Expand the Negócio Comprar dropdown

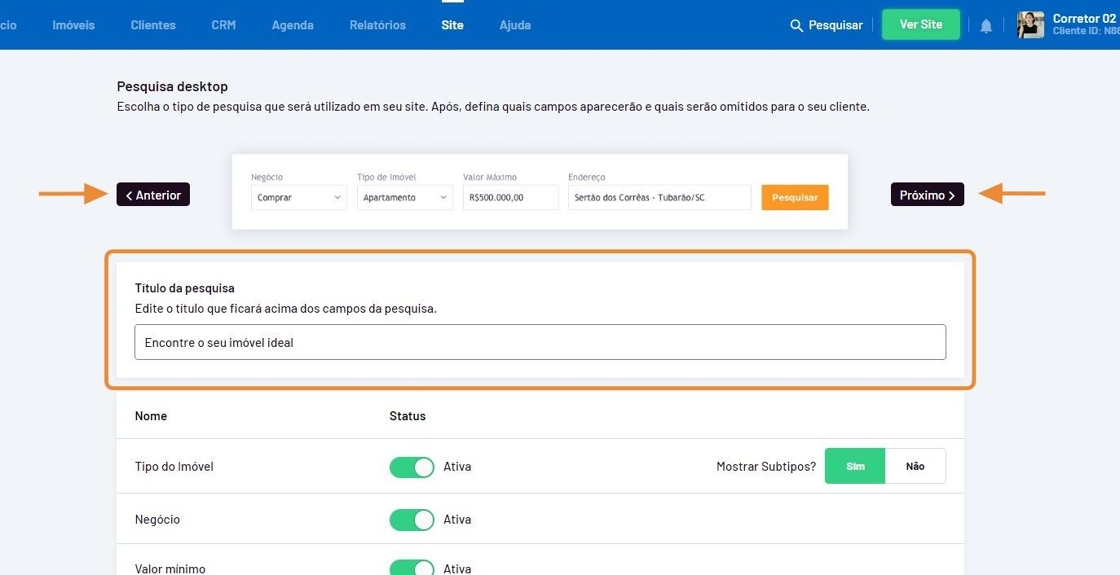coord(299,198)
